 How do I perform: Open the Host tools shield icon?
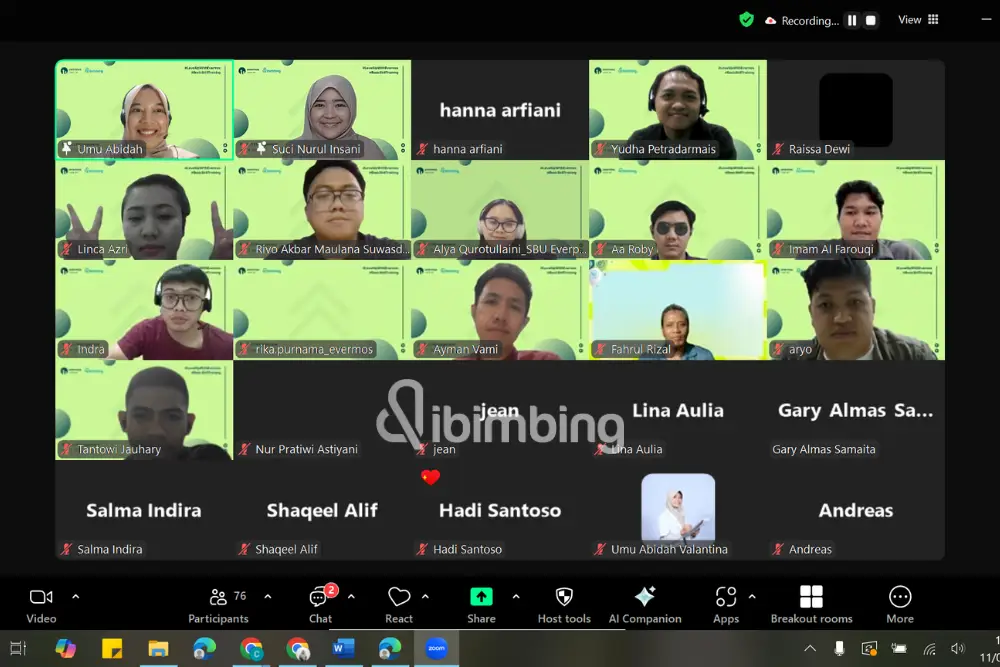pyautogui.click(x=563, y=597)
